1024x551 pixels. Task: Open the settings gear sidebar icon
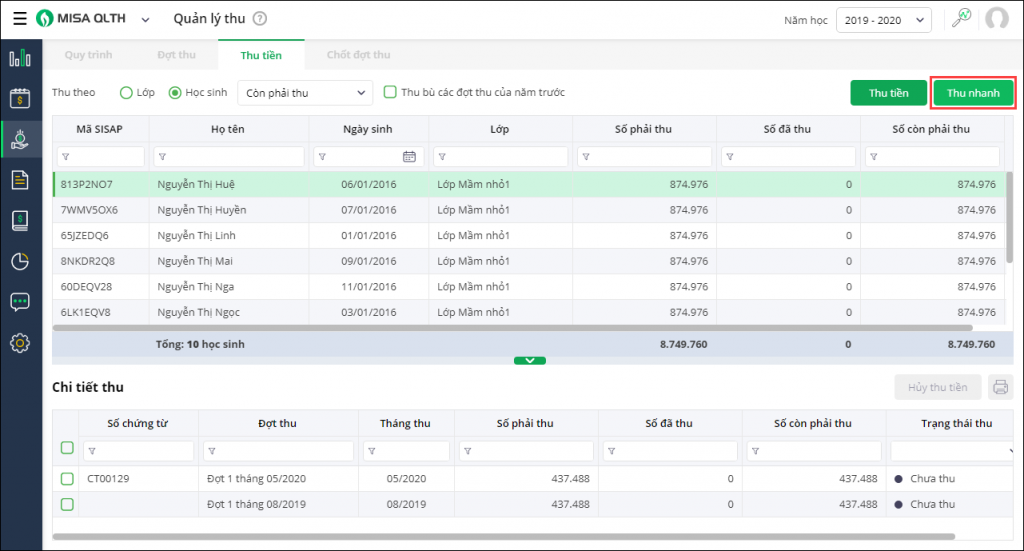coord(20,343)
